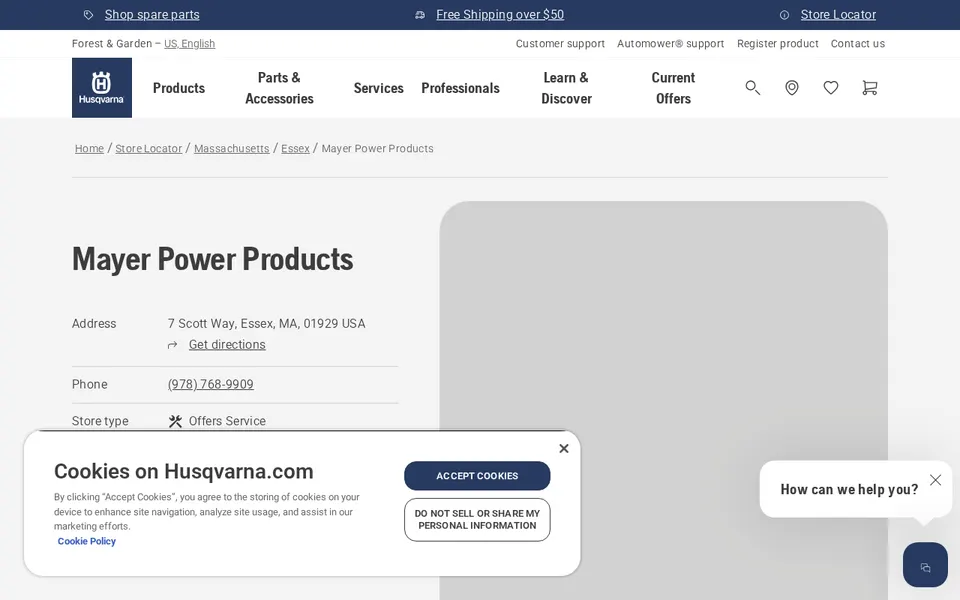
Task: Click the Shop spare parts link
Action: click(152, 15)
